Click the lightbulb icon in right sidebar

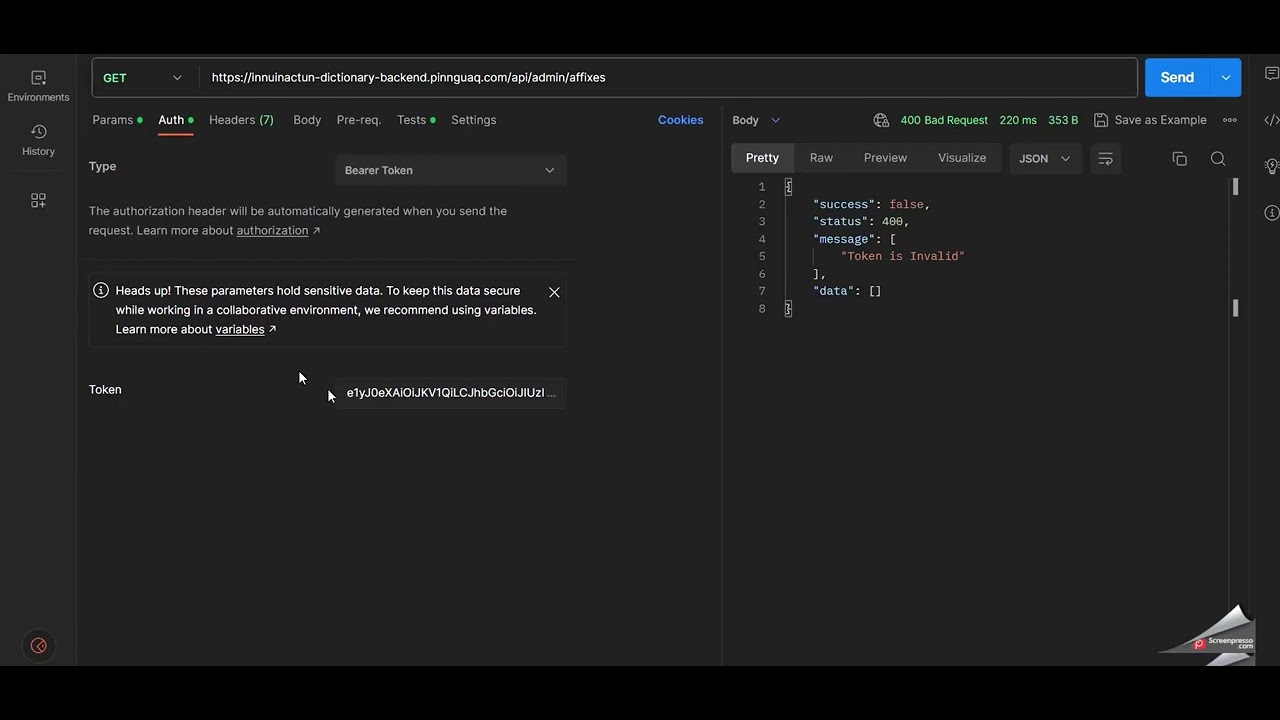1272,166
